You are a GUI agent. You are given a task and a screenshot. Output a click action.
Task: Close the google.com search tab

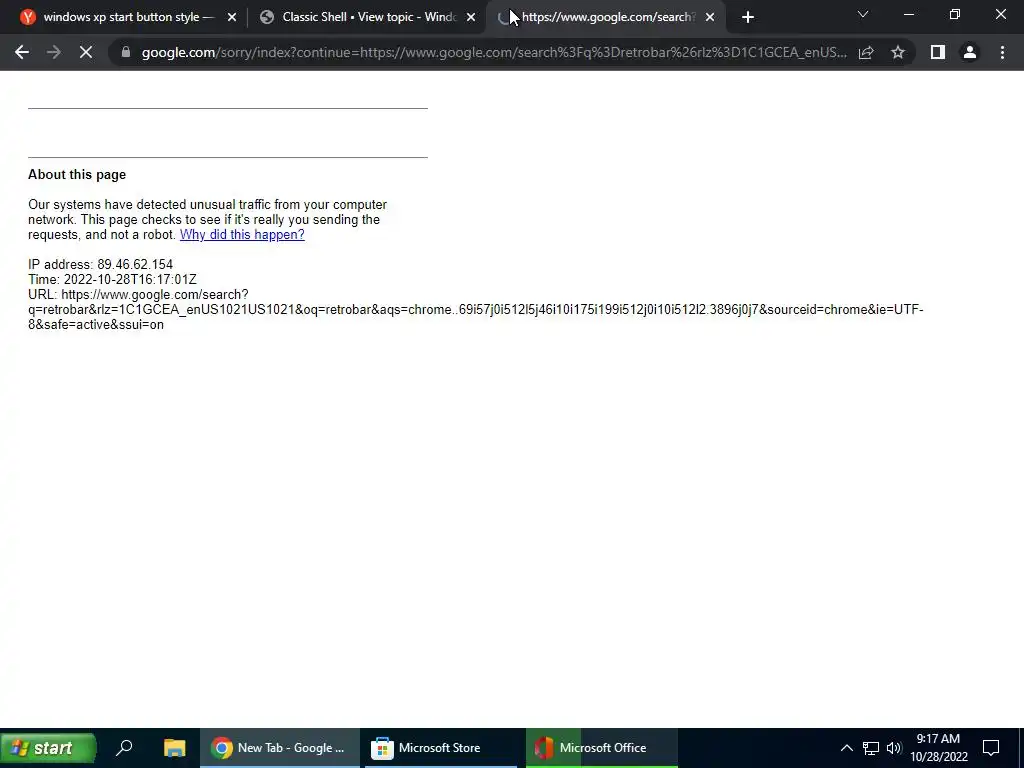click(x=710, y=17)
